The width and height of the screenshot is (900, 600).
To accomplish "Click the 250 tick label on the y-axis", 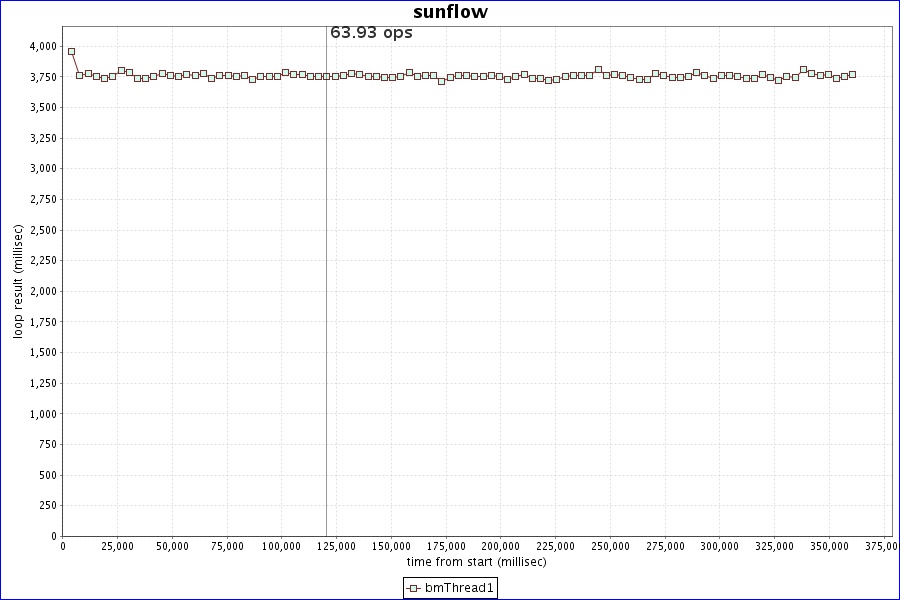I will (x=47, y=505).
